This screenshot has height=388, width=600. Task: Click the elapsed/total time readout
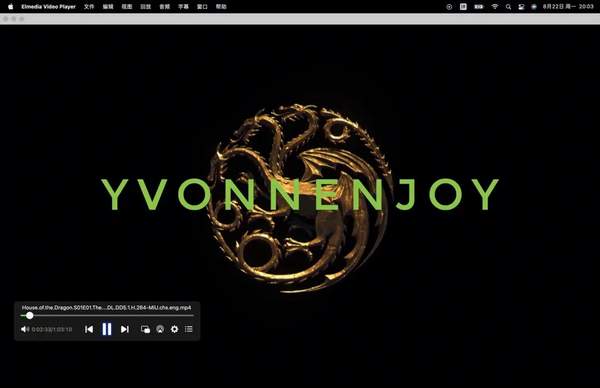pos(52,329)
